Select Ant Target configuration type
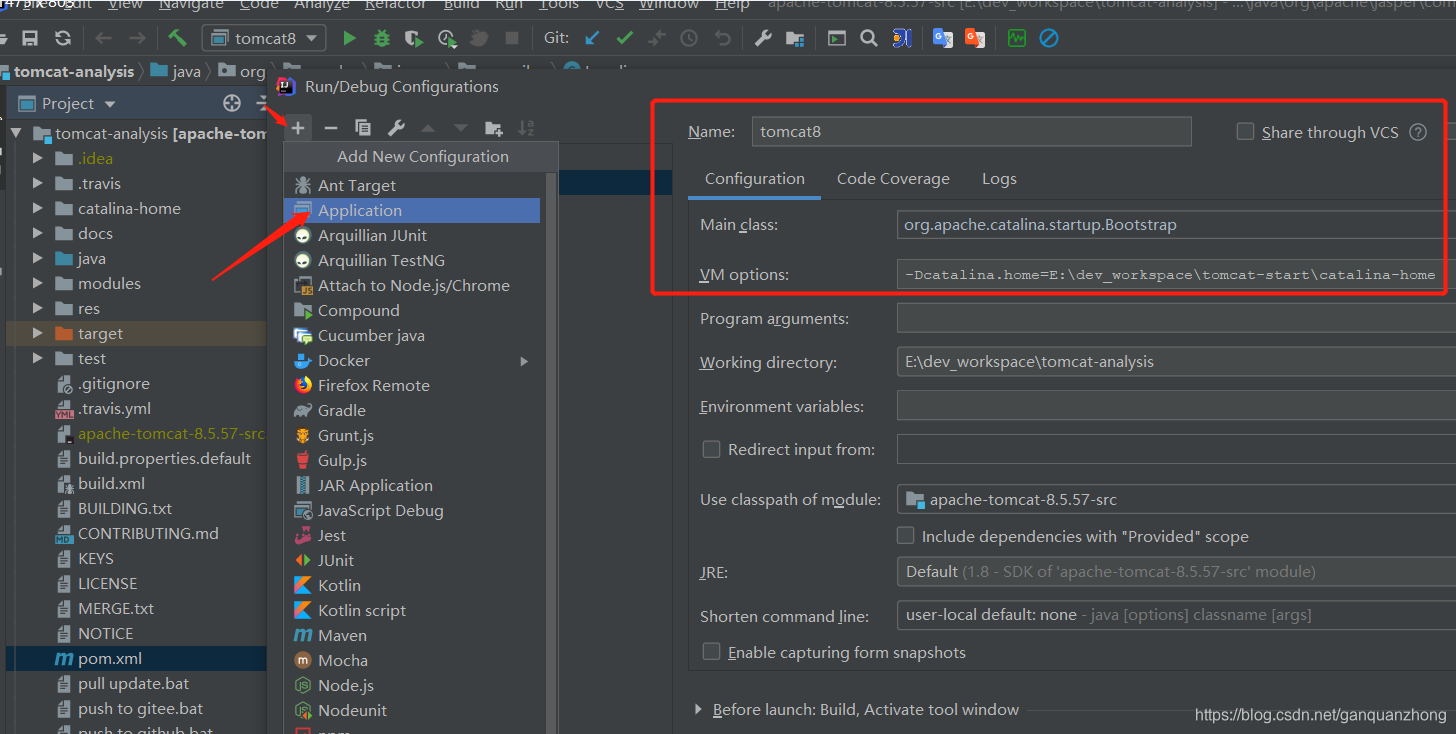 click(x=412, y=185)
